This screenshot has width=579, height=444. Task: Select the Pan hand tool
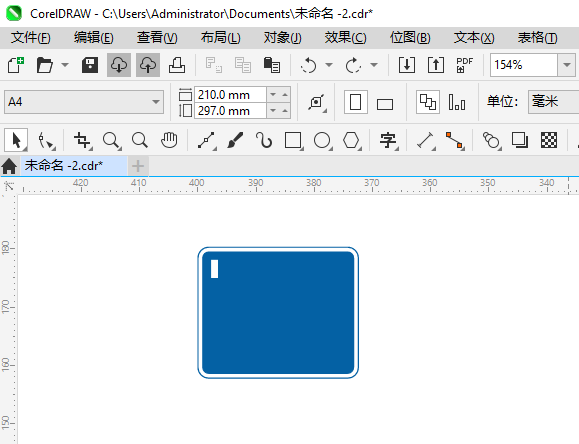[x=169, y=140]
